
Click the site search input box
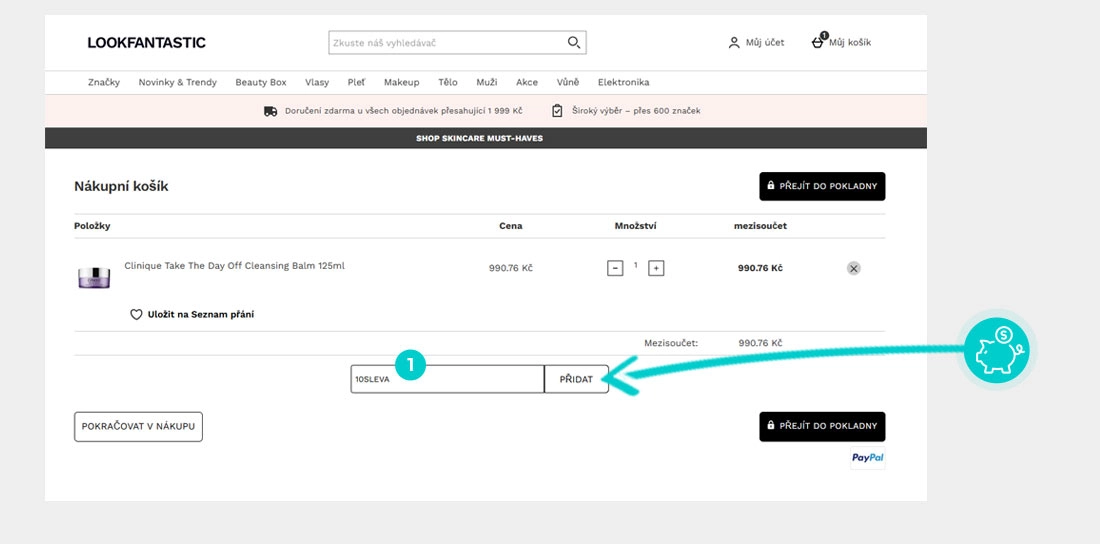447,43
